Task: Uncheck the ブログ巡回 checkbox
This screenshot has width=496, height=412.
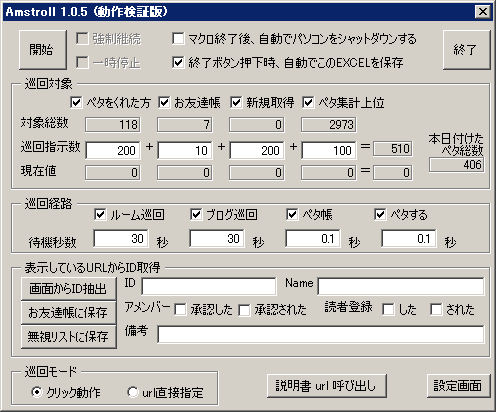Action: tap(196, 214)
